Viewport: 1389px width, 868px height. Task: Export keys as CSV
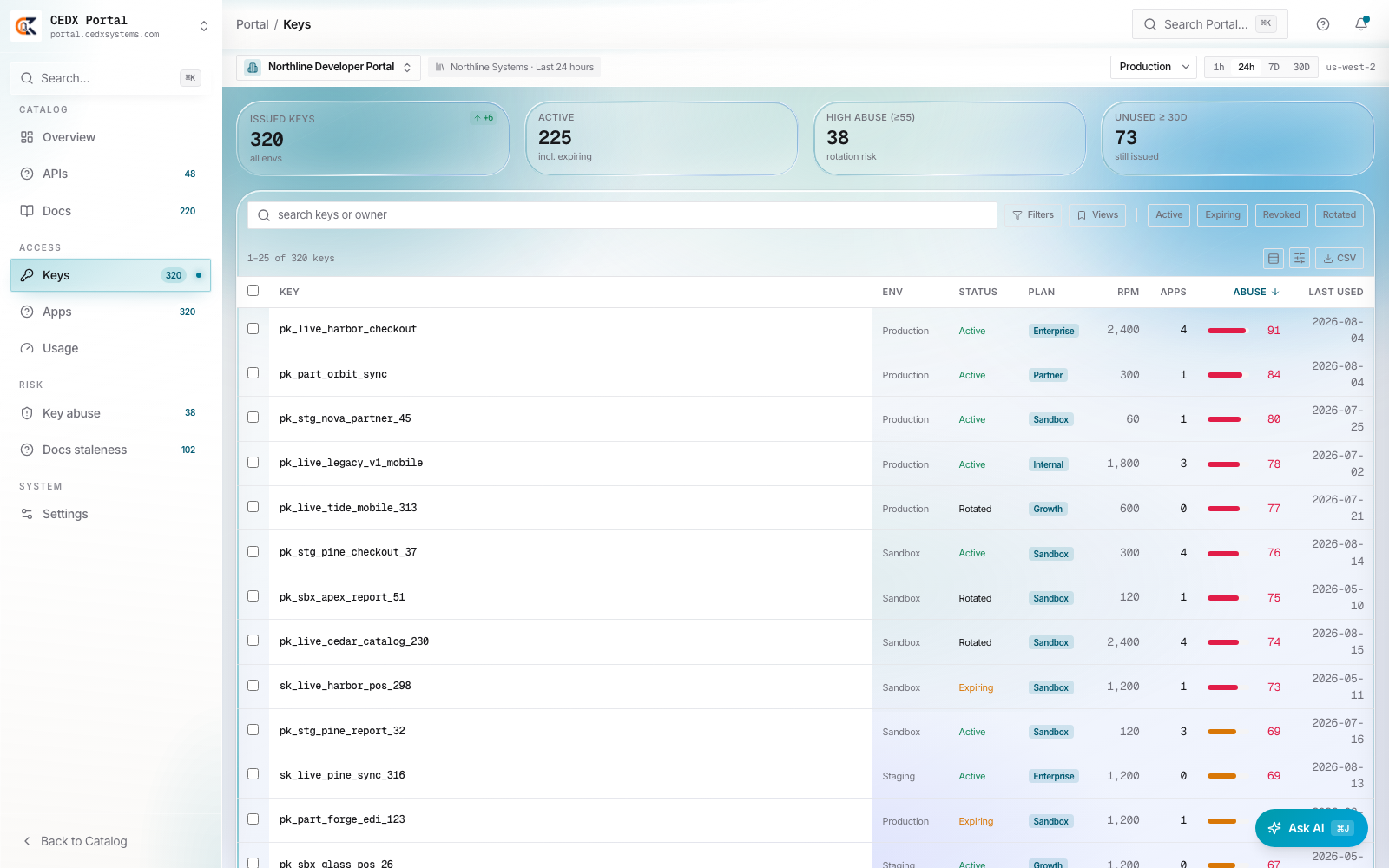[x=1340, y=258]
